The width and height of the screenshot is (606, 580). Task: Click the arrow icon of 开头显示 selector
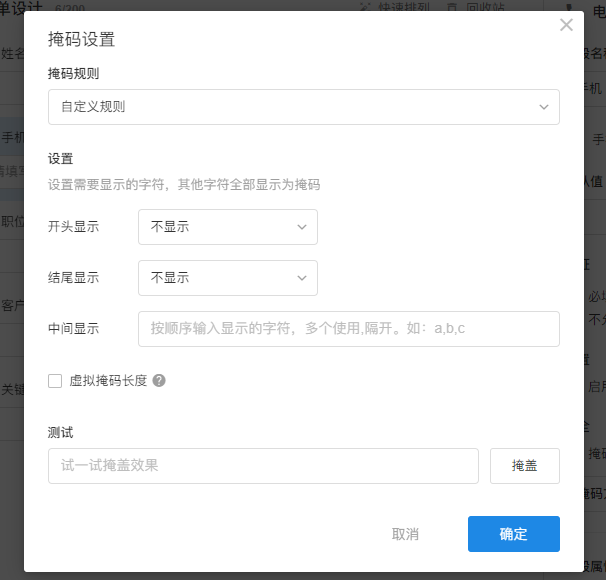pyautogui.click(x=302, y=227)
